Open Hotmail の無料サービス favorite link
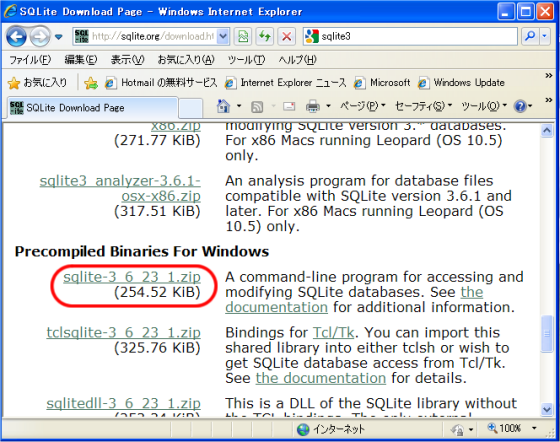Viewport: 560px width, 442px height. tap(161, 83)
